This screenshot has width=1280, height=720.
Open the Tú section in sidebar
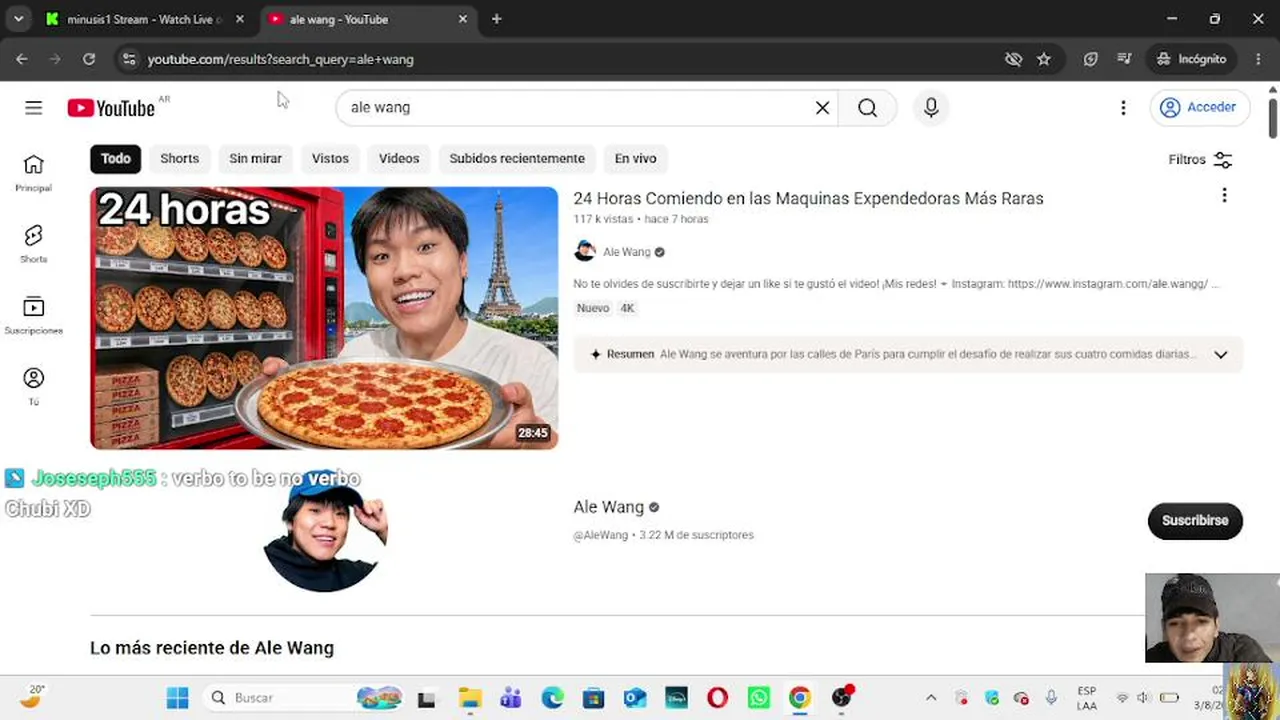pyautogui.click(x=34, y=387)
